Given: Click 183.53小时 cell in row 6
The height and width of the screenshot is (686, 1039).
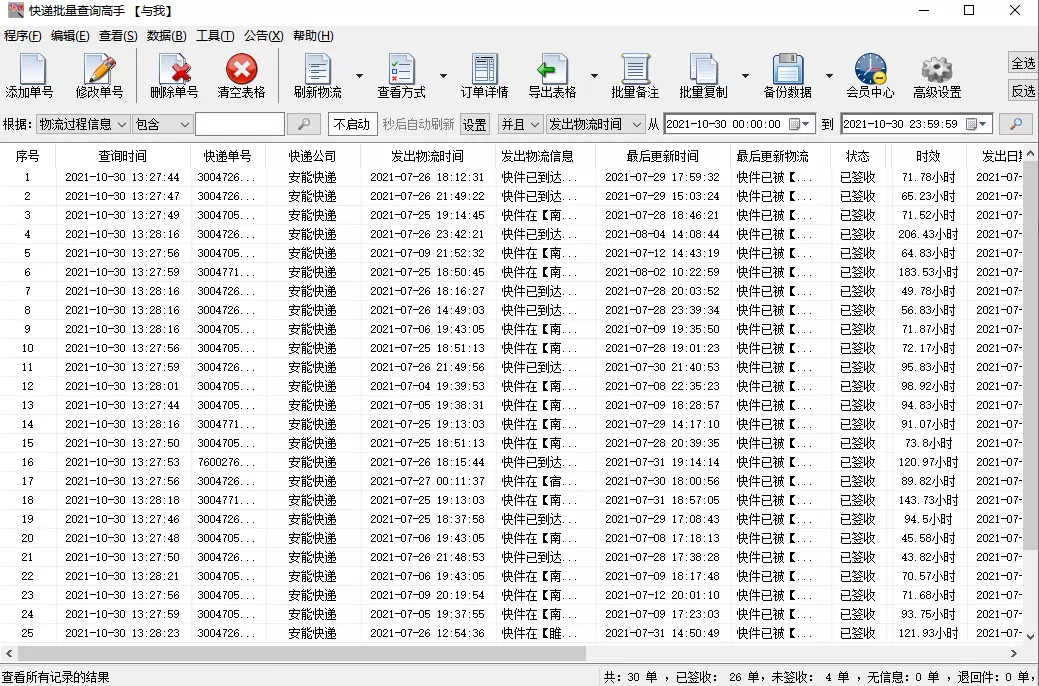Looking at the screenshot, I should point(928,272).
